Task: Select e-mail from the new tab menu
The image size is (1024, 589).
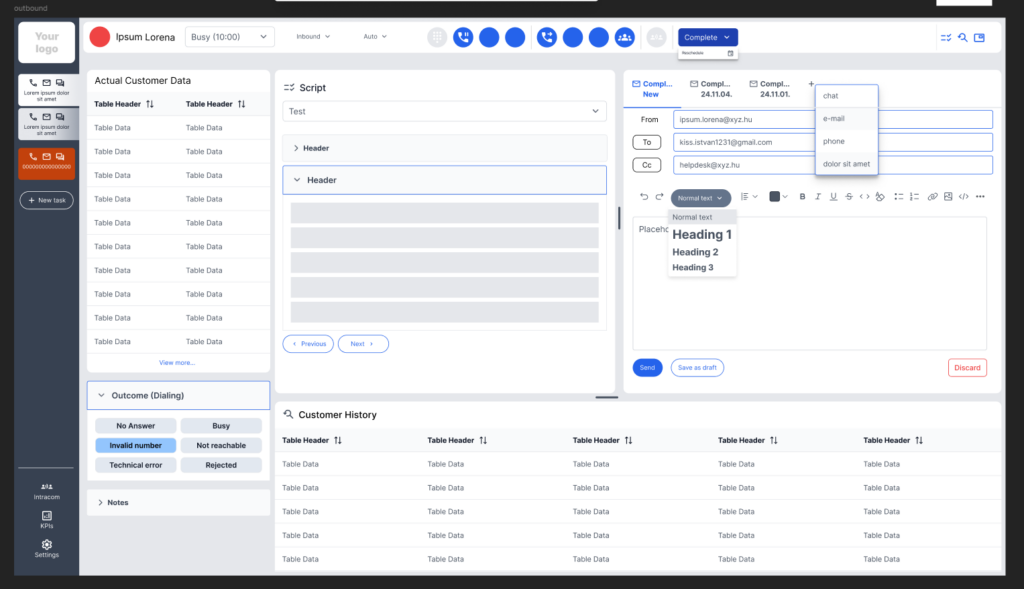Action: pos(846,119)
